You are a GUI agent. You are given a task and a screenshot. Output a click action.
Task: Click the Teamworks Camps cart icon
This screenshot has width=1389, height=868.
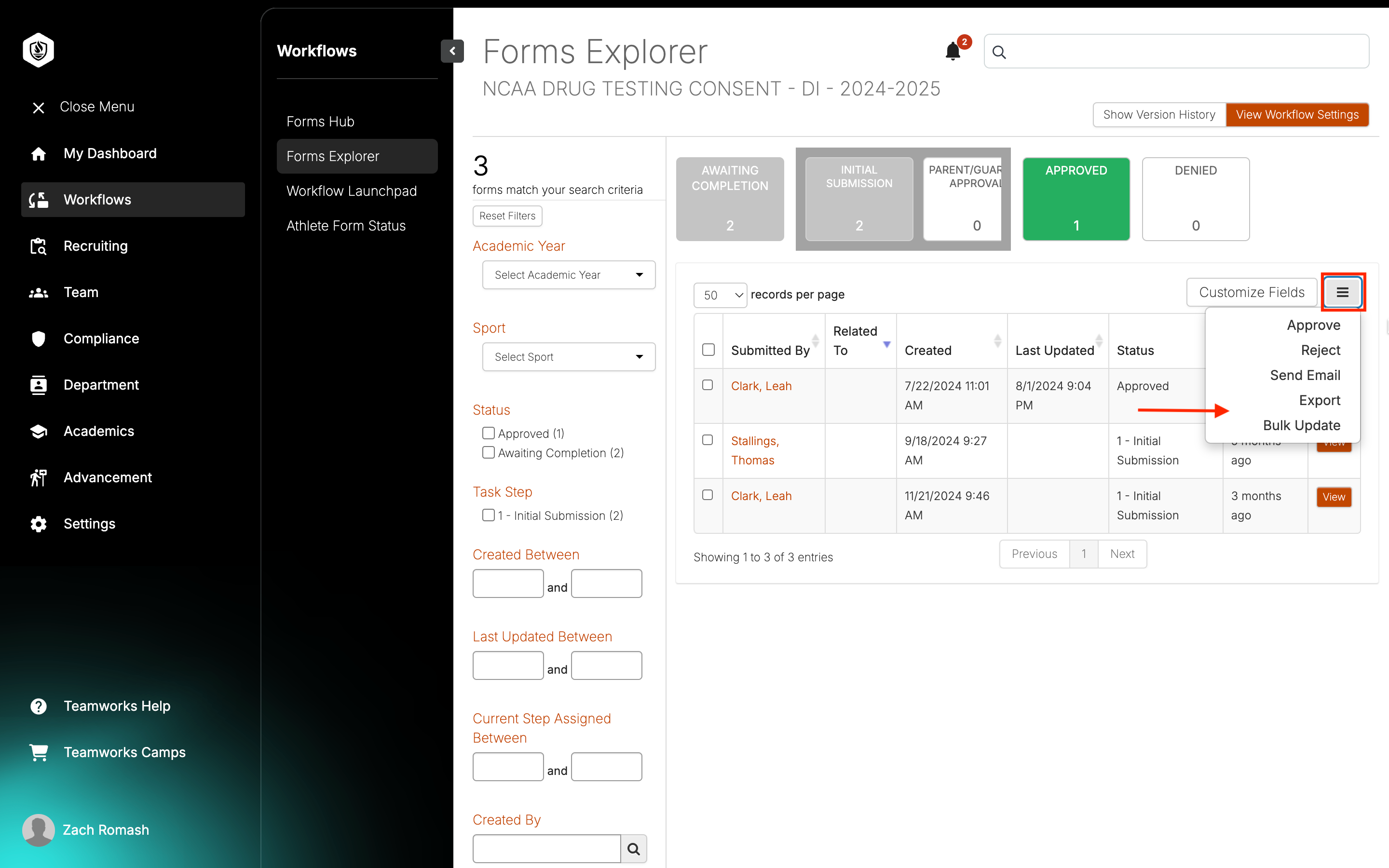[38, 752]
